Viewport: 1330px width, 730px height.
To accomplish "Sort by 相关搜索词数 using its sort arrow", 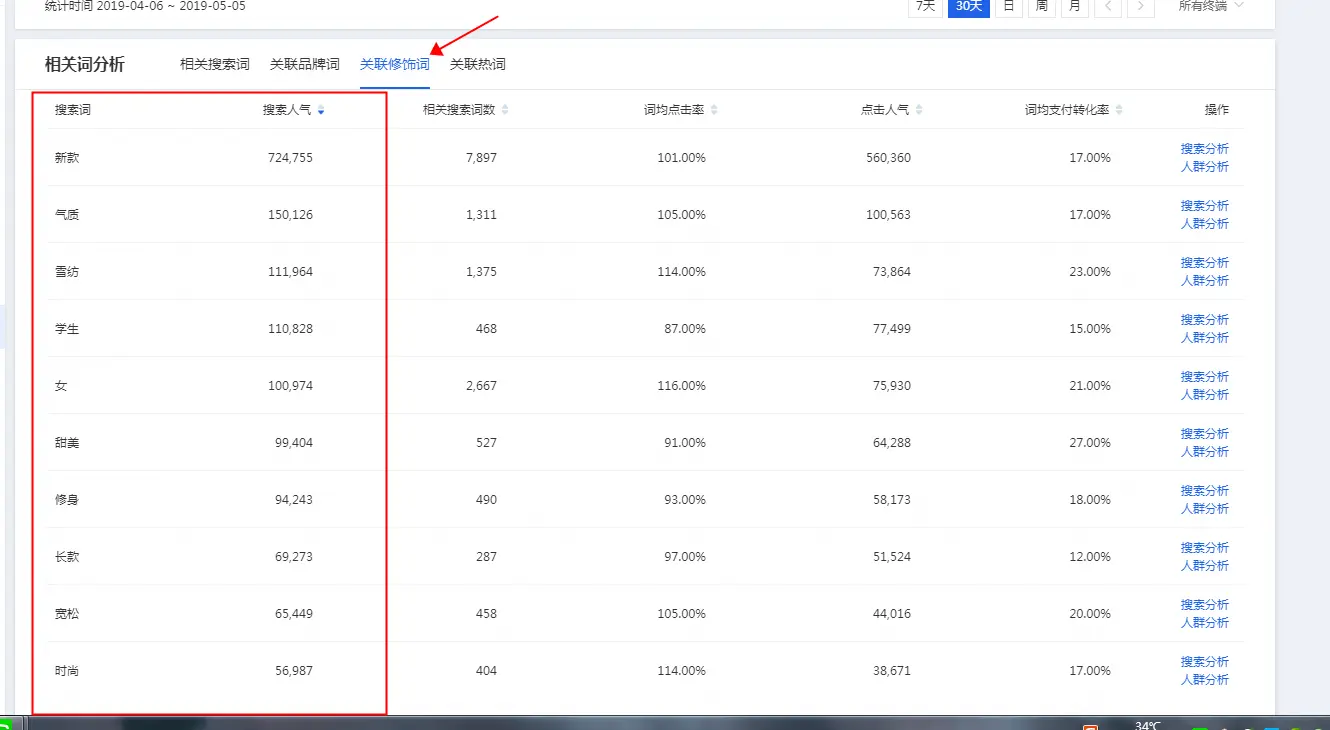I will click(505, 110).
